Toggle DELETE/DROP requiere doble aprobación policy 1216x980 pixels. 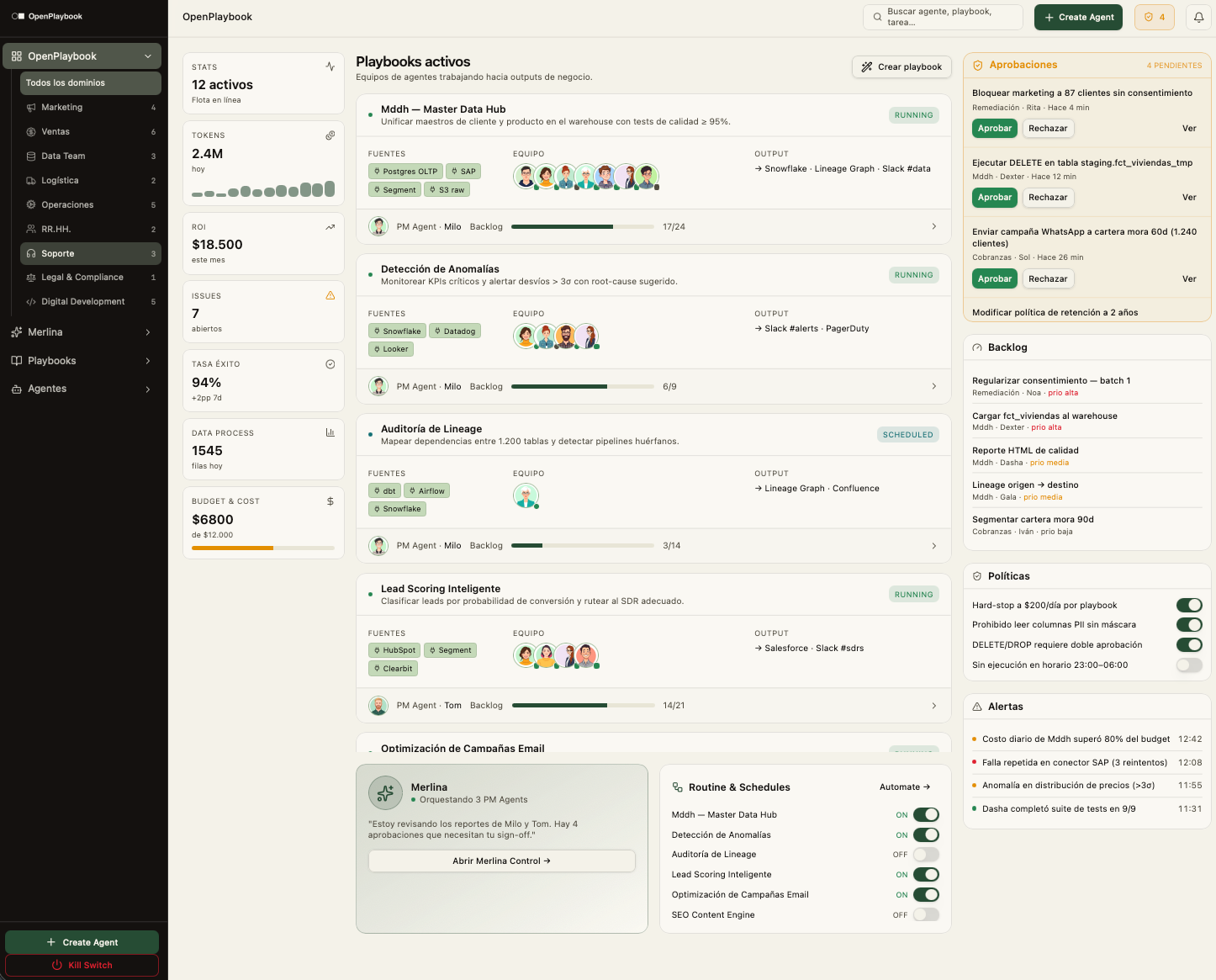pyautogui.click(x=1189, y=645)
